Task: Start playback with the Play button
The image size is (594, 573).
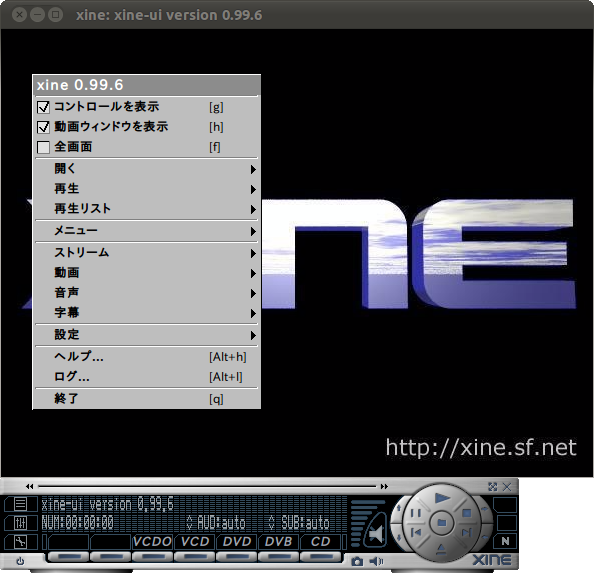Action: click(x=442, y=498)
